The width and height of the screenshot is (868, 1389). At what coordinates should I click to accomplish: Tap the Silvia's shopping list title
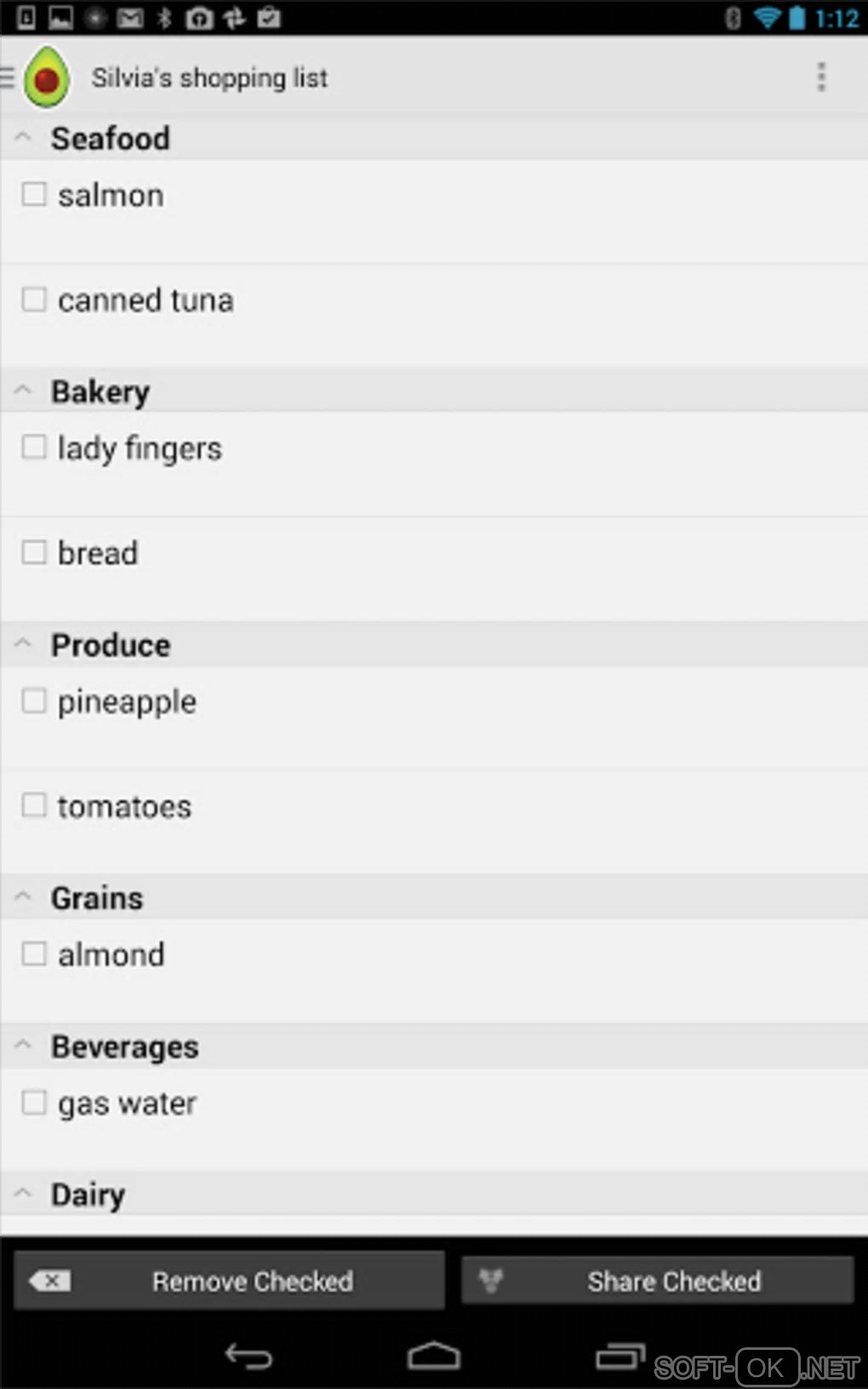[x=209, y=78]
